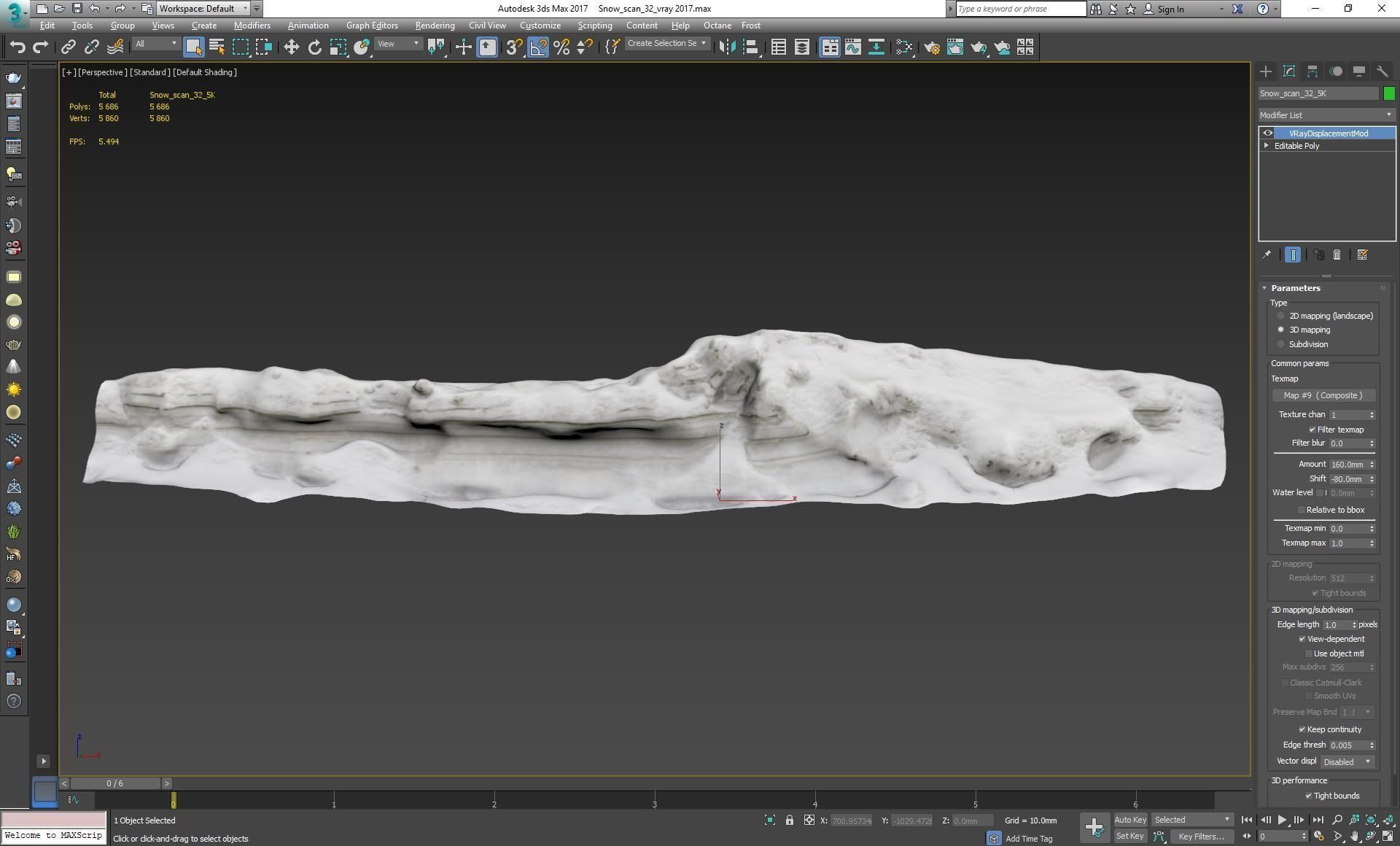Open key mode Selected dropdown
The width and height of the screenshot is (1400, 846).
pyautogui.click(x=1192, y=820)
